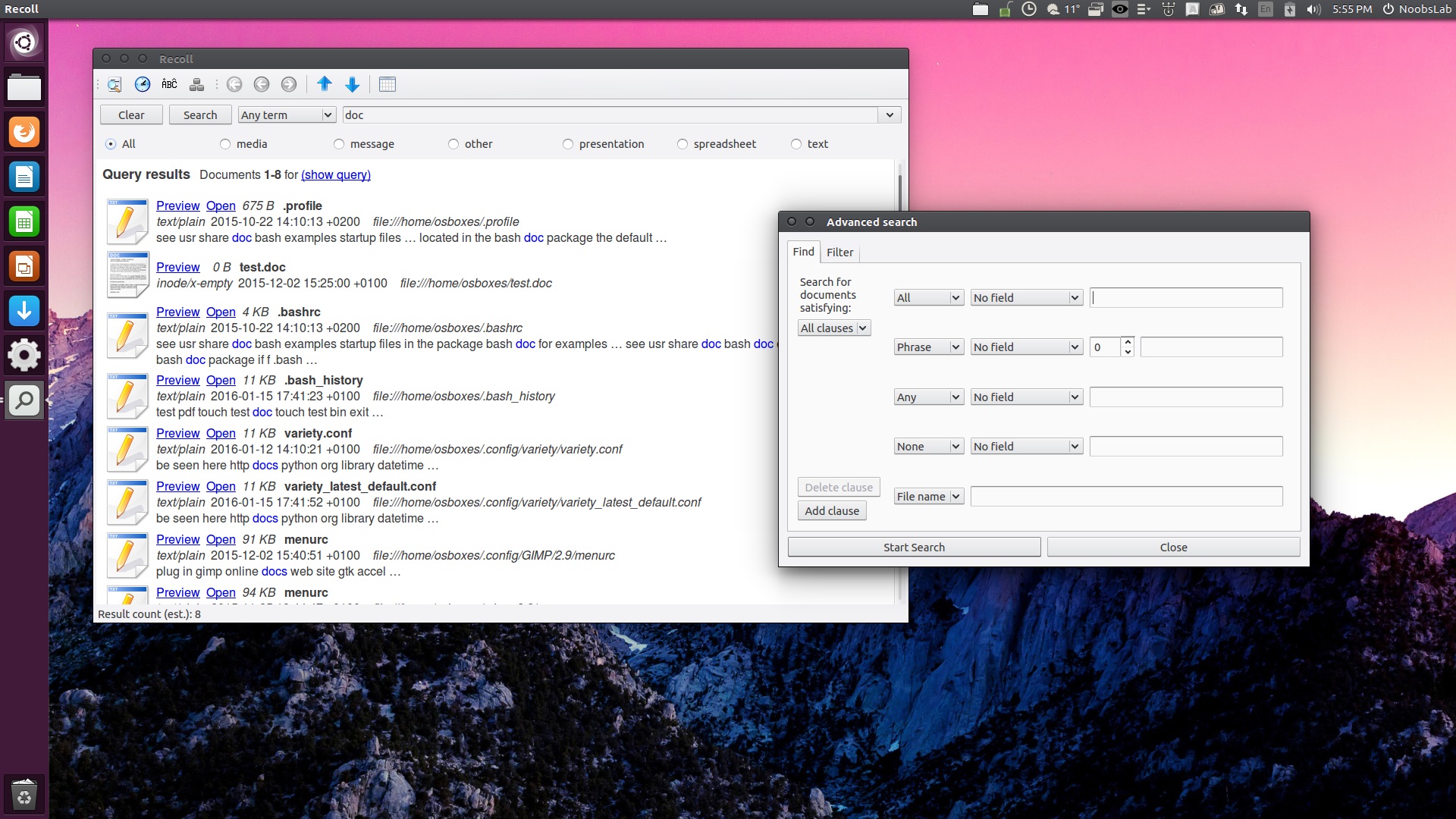The width and height of the screenshot is (1456, 819).
Task: Filter results by presentation type
Action: pyautogui.click(x=567, y=144)
